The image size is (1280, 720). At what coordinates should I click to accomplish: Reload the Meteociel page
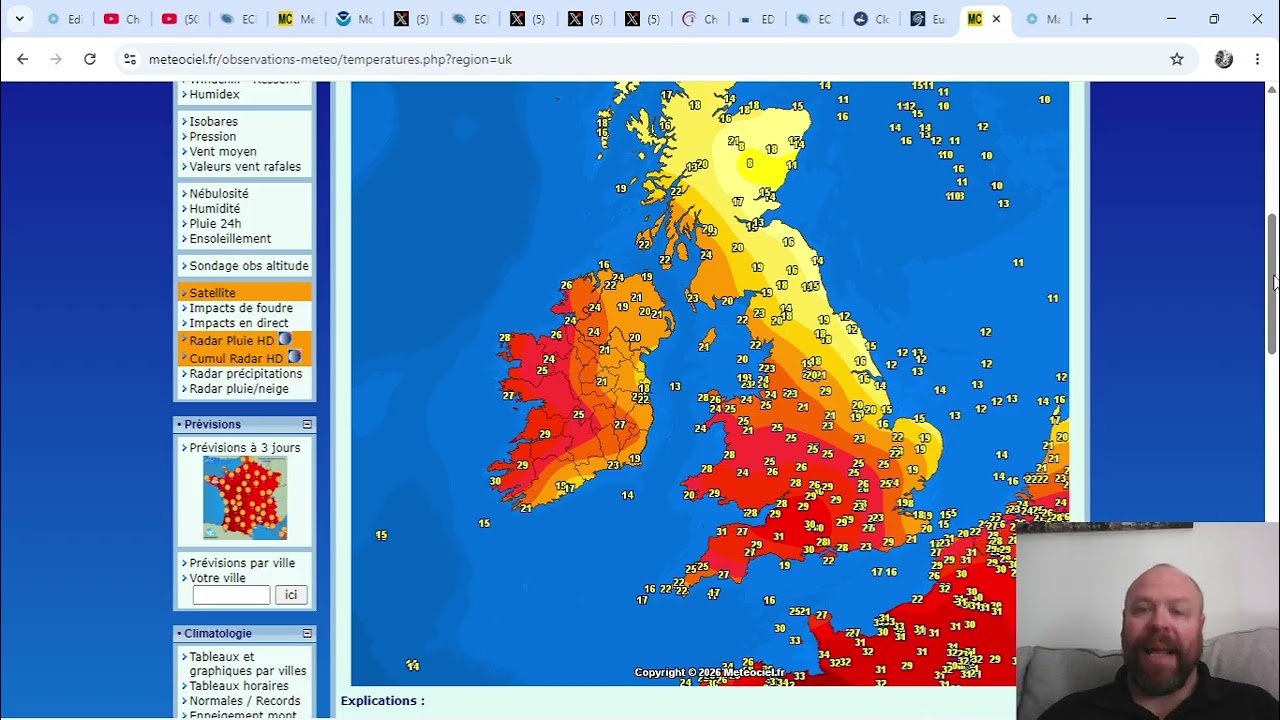pyautogui.click(x=90, y=59)
